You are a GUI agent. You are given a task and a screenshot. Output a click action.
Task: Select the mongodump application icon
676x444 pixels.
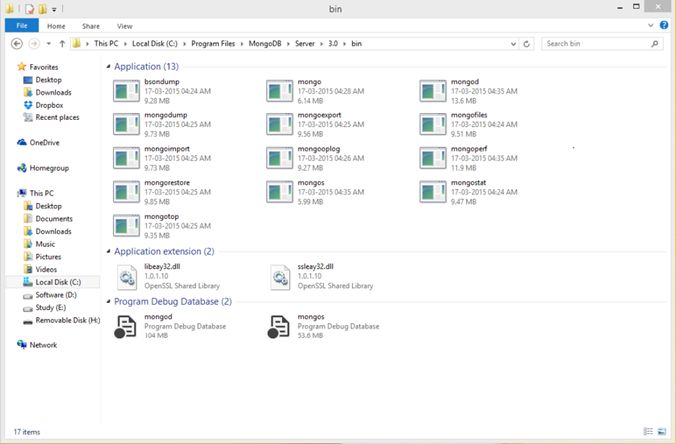click(x=126, y=124)
